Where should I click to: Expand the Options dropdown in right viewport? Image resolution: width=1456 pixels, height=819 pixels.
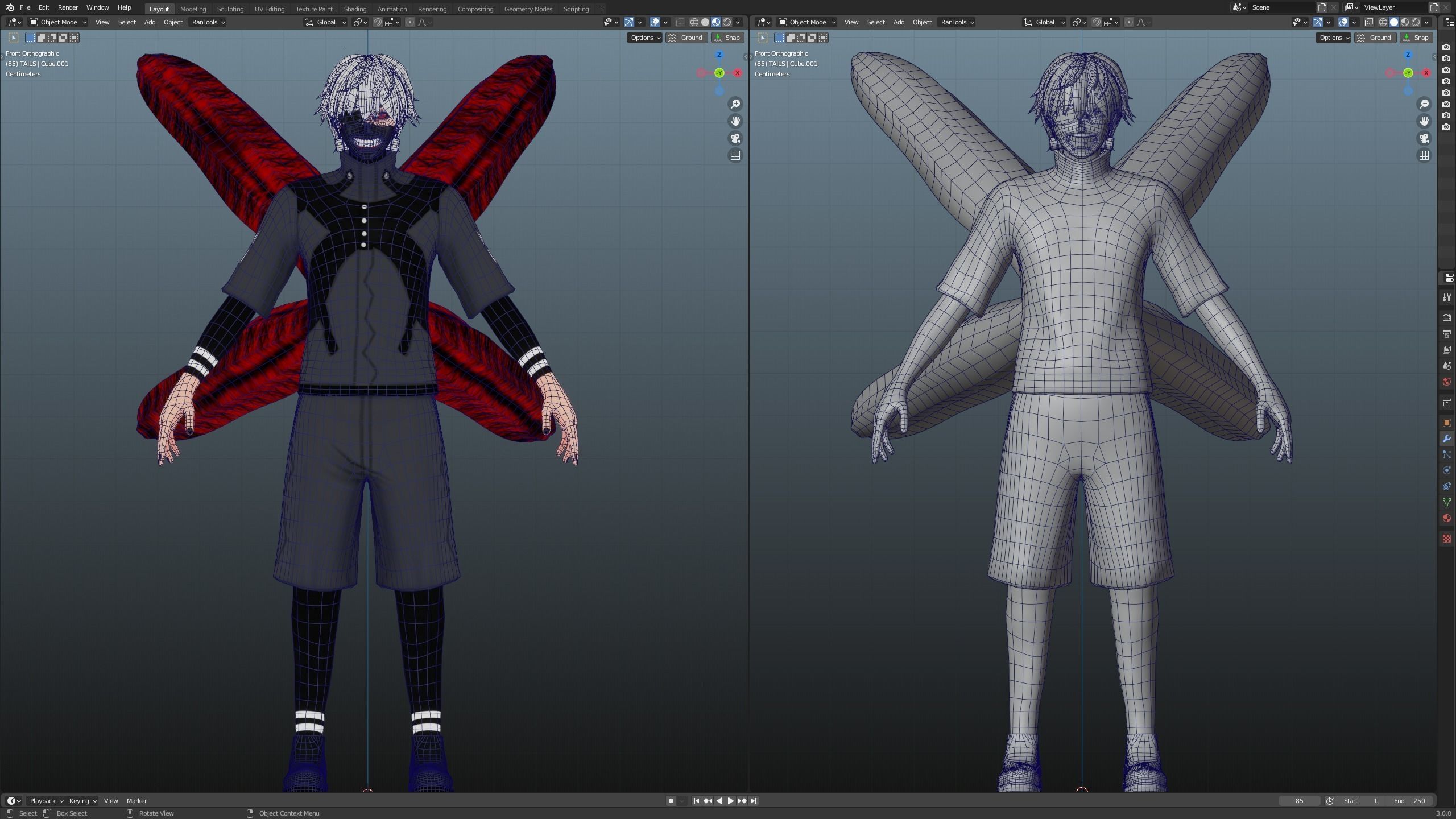click(x=1333, y=38)
